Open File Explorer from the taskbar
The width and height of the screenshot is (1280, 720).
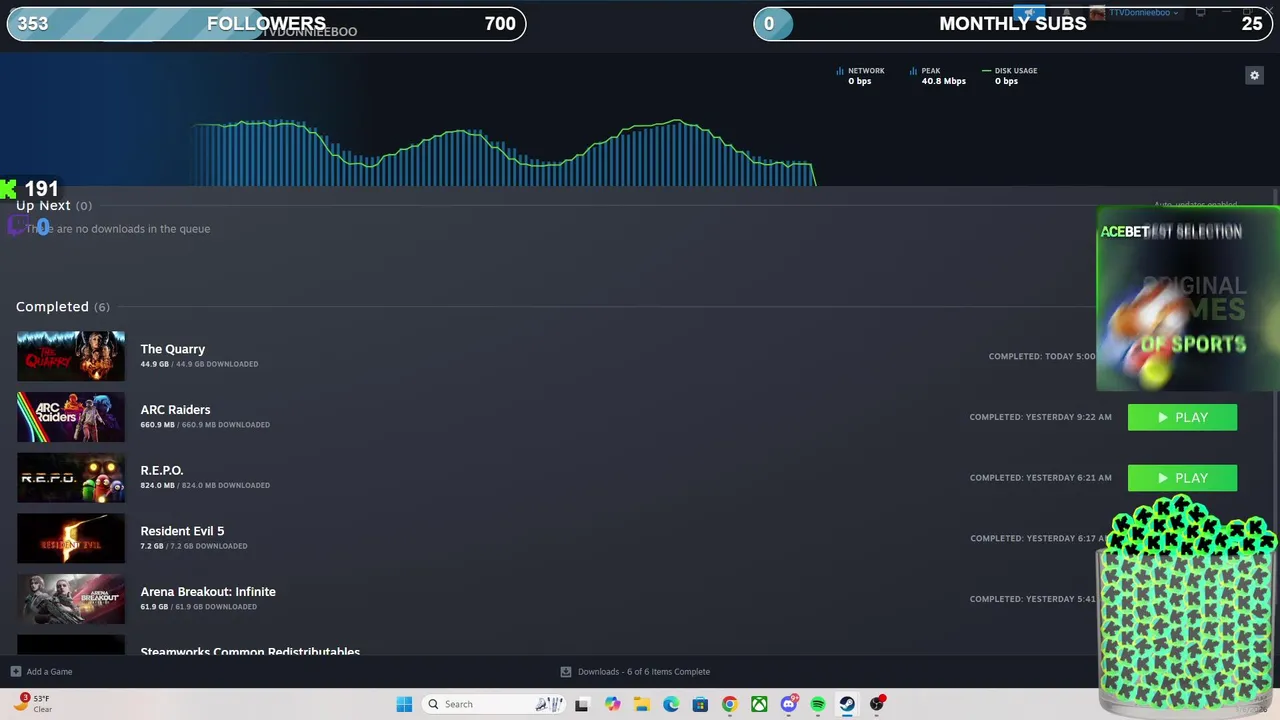coord(642,704)
